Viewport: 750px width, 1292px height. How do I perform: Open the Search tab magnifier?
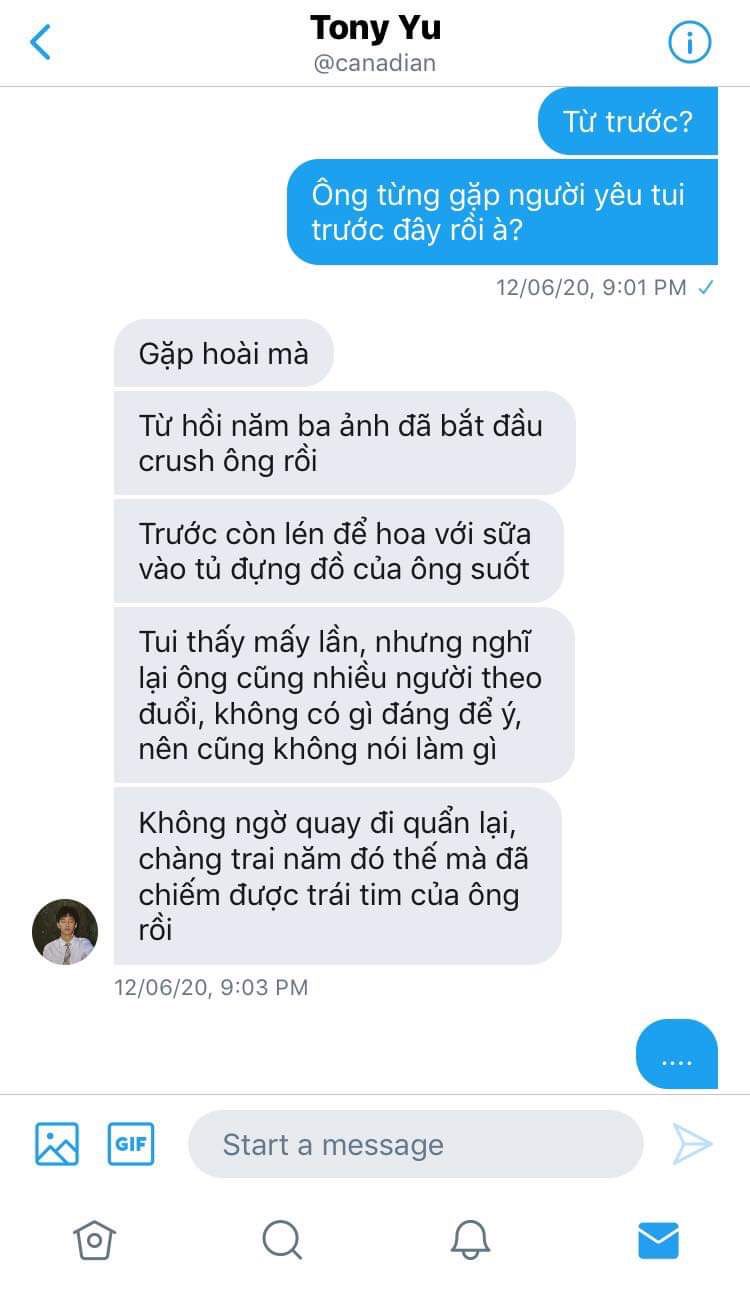[282, 1240]
